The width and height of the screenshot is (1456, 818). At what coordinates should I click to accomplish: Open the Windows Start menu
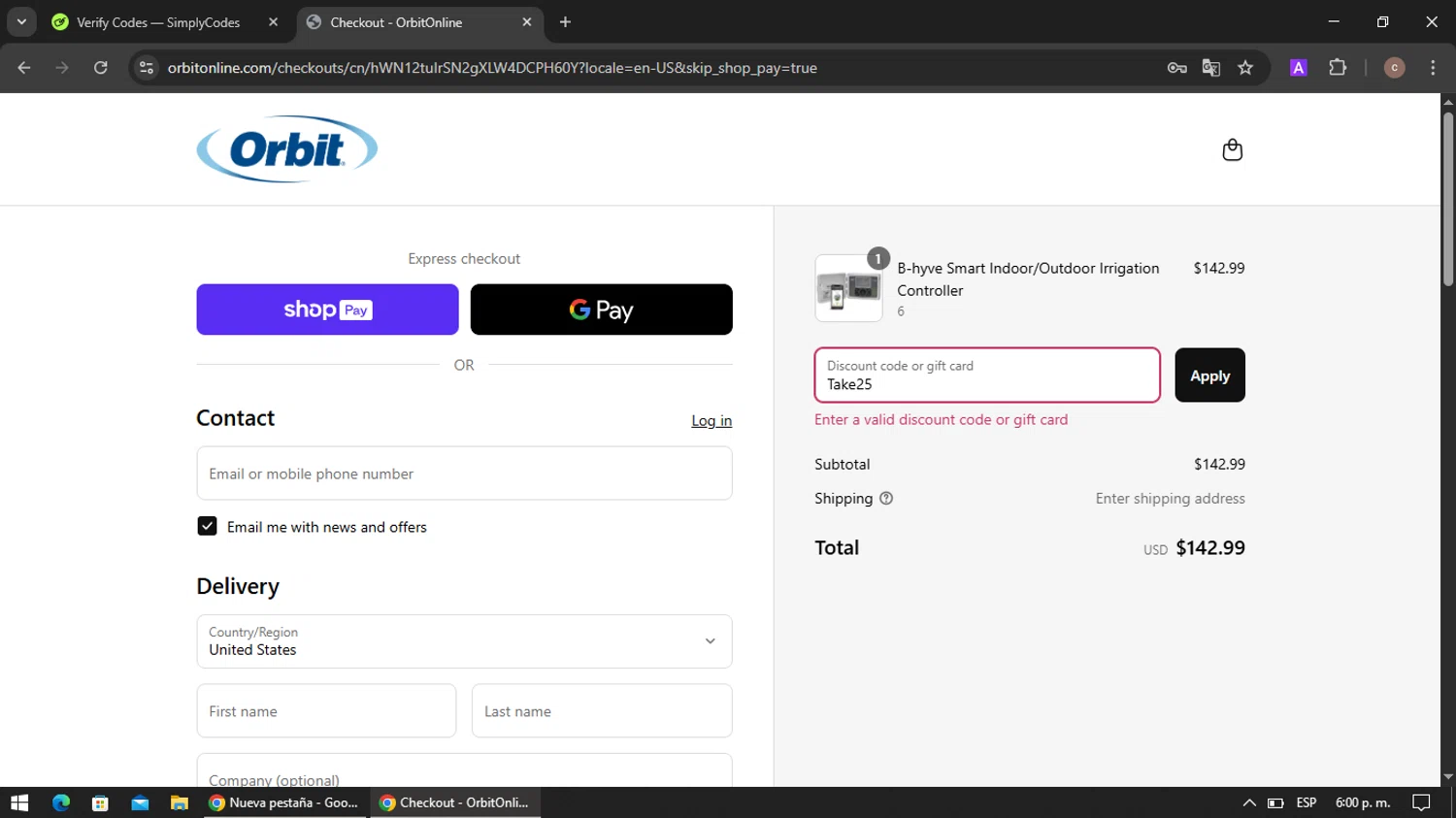tap(19, 802)
